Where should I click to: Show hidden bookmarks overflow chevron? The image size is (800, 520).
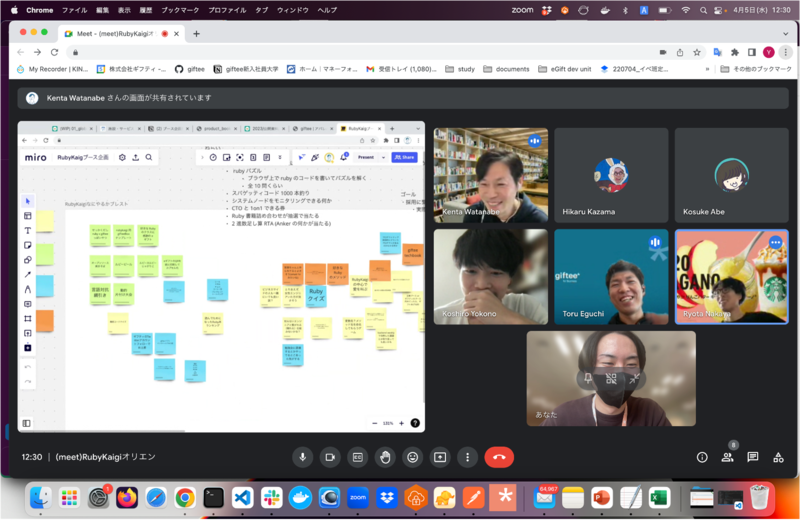(x=707, y=69)
